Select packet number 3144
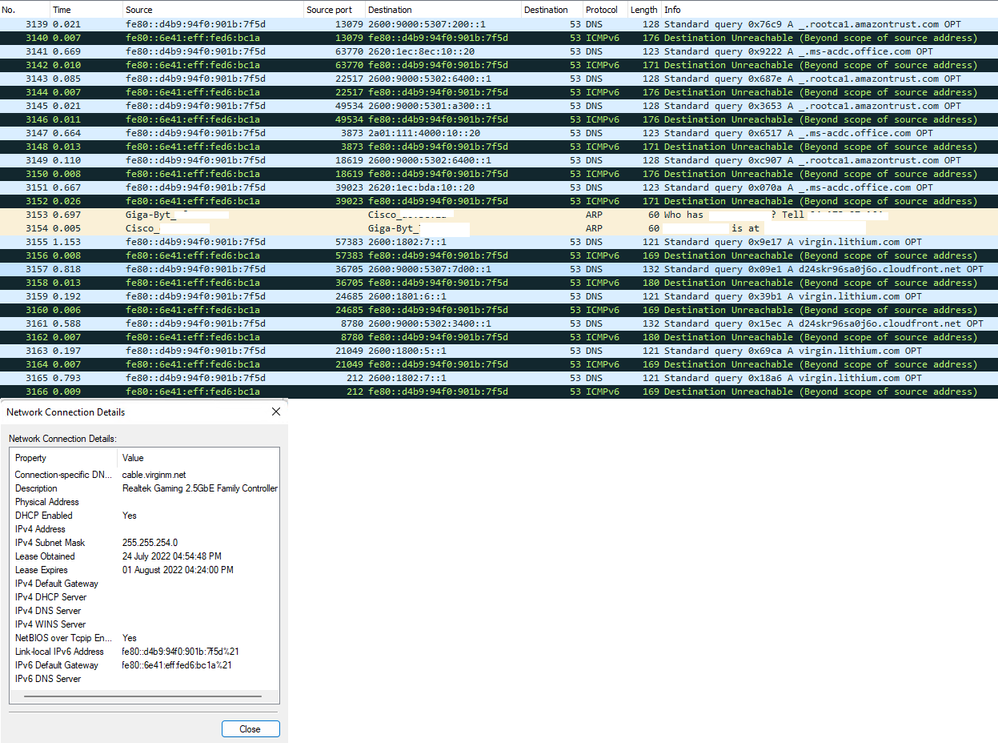Screen dimensions: 998x743 click(499, 92)
